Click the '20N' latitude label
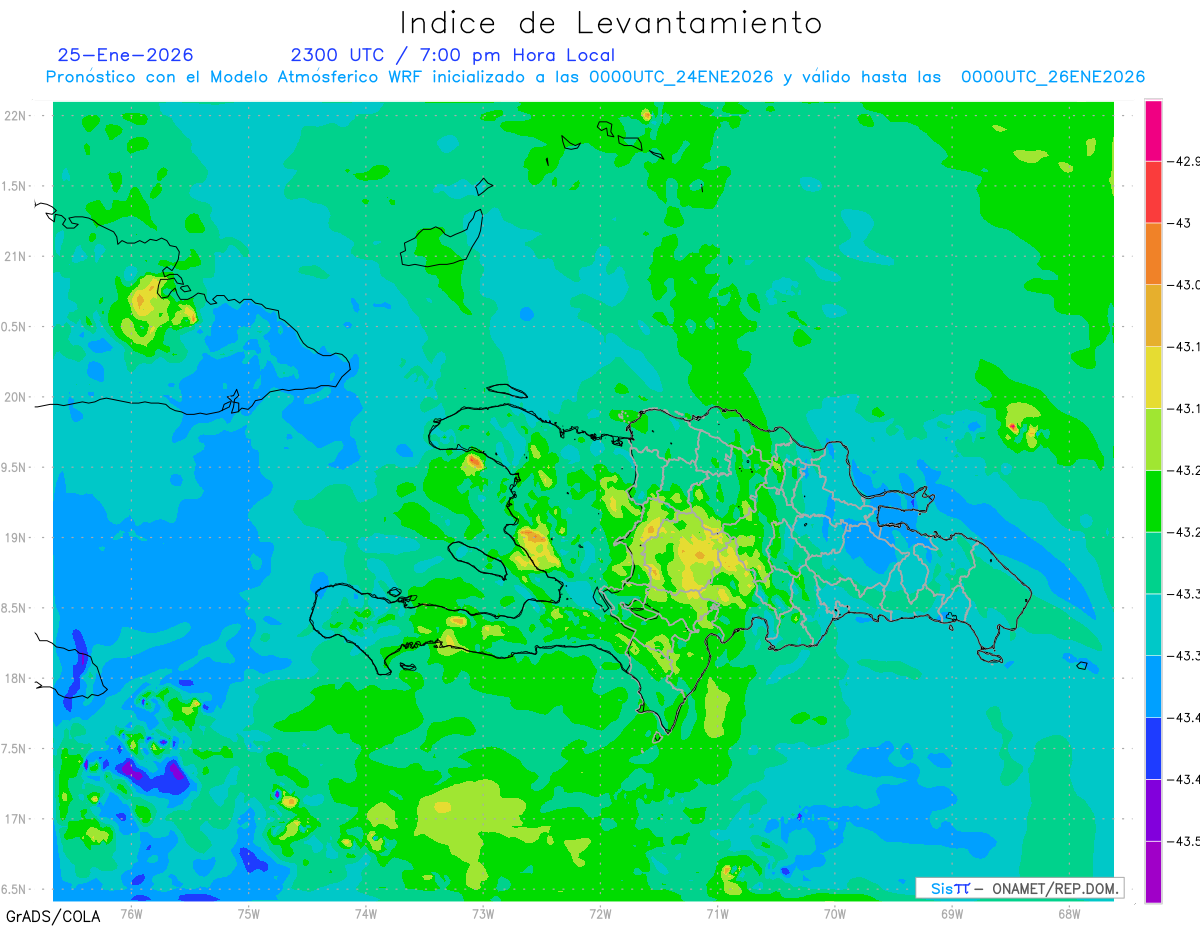The height and width of the screenshot is (927, 1200). pyautogui.click(x=16, y=397)
